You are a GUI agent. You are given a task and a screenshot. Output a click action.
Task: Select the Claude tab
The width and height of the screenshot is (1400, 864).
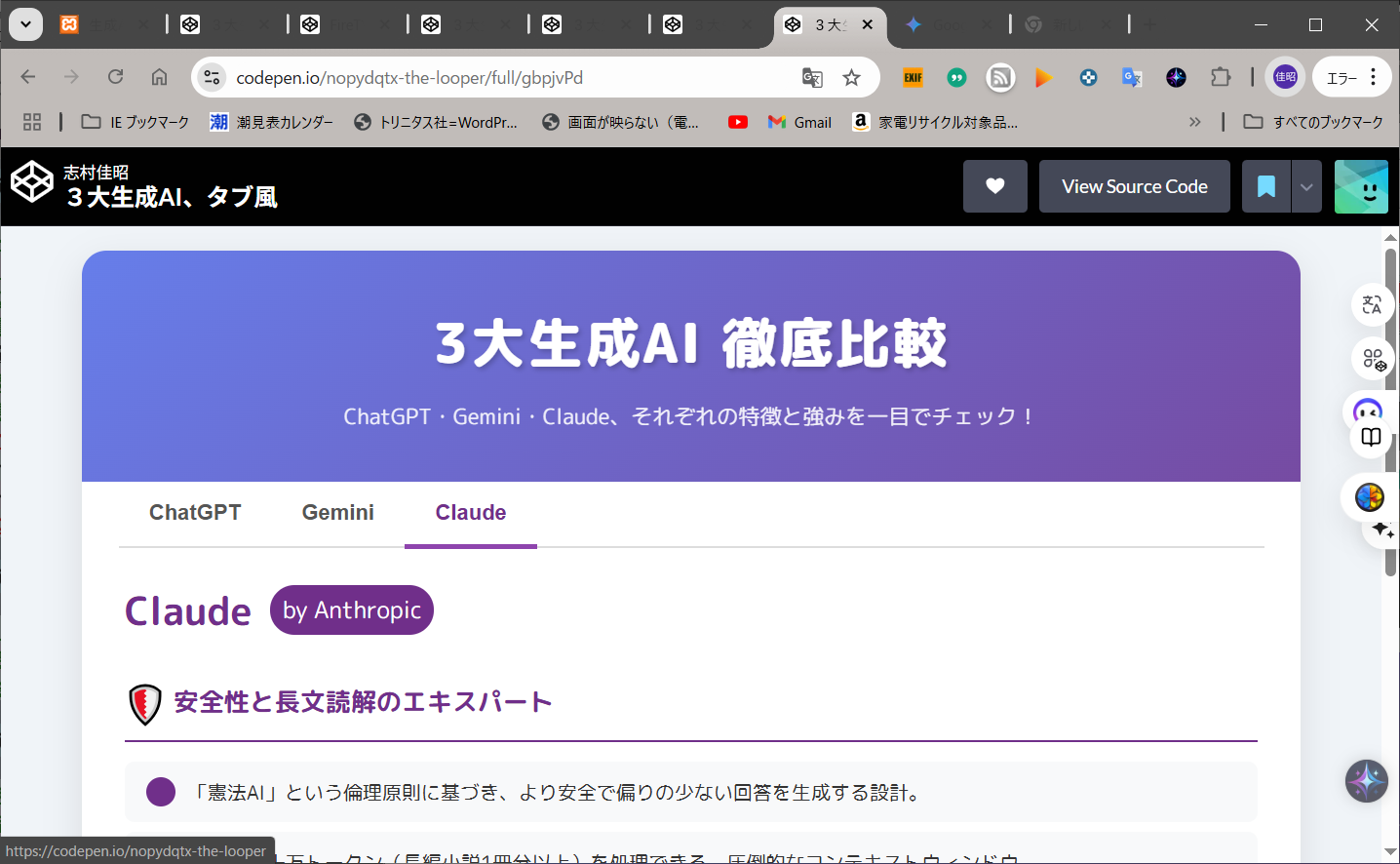(471, 513)
